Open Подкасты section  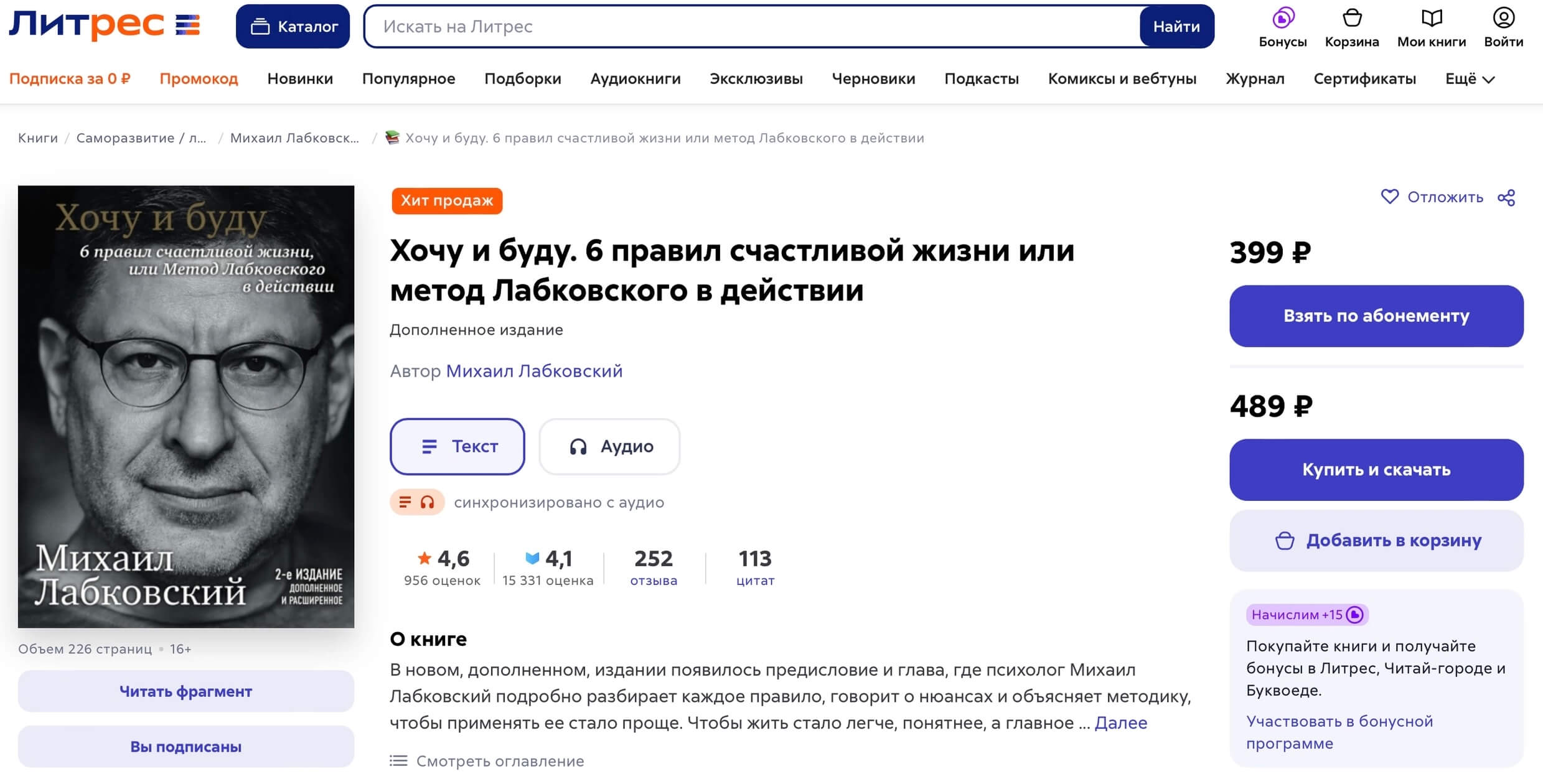(x=982, y=79)
